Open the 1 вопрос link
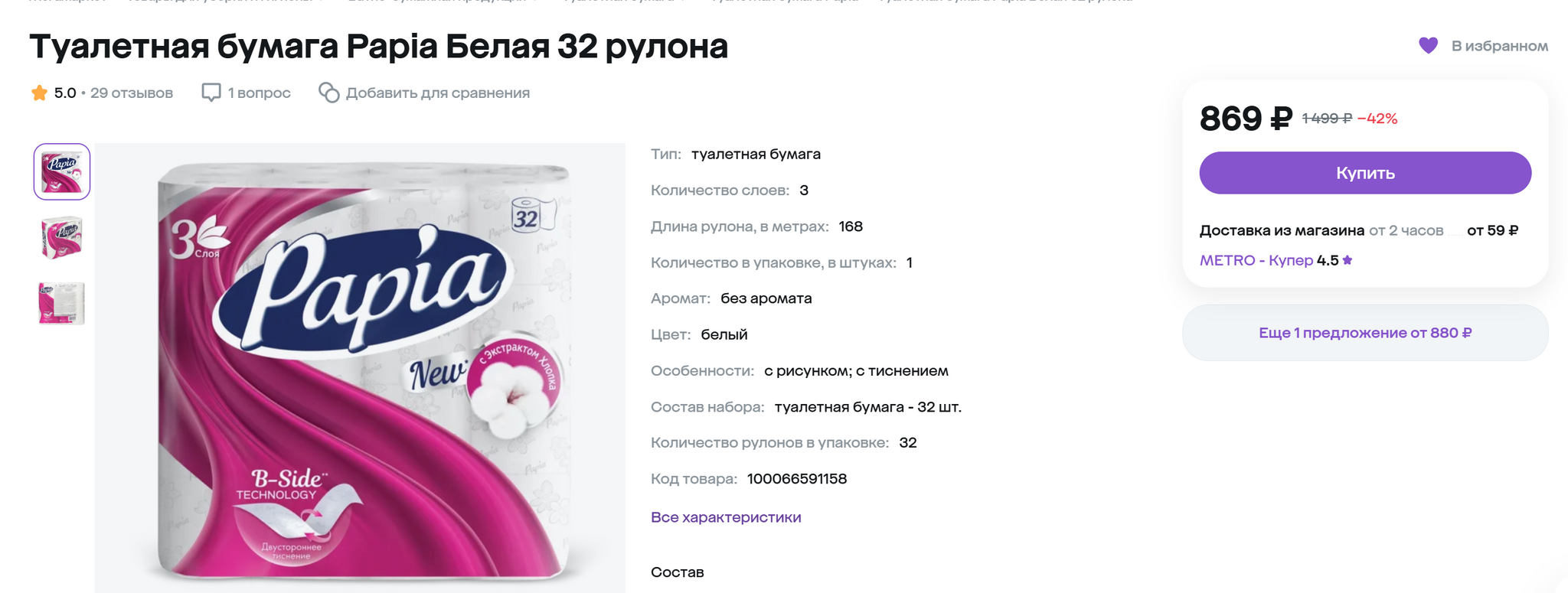Viewport: 1568px width, 593px height. (x=259, y=93)
